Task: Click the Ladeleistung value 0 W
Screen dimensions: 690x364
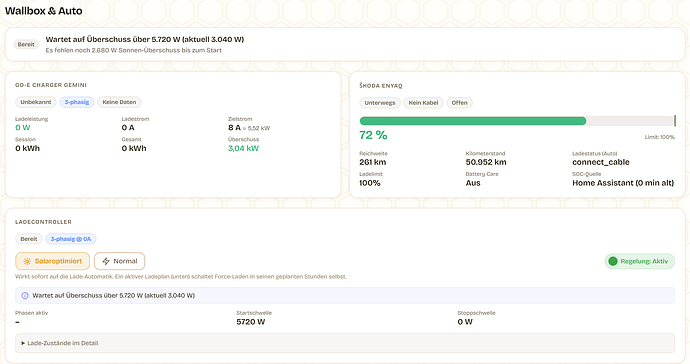Action: pyautogui.click(x=23, y=128)
